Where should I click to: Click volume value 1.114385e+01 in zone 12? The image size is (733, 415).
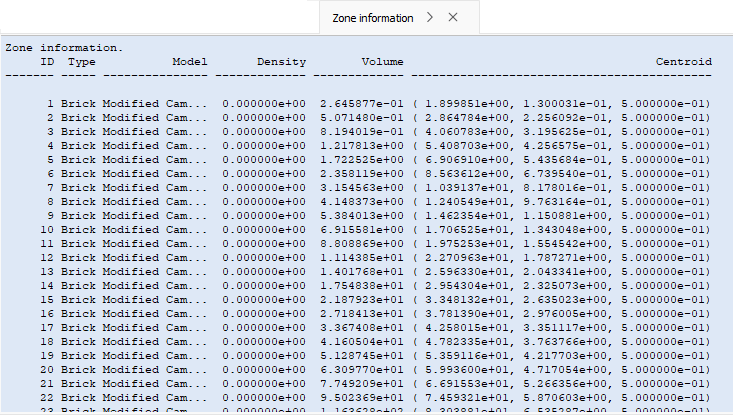[x=362, y=257]
